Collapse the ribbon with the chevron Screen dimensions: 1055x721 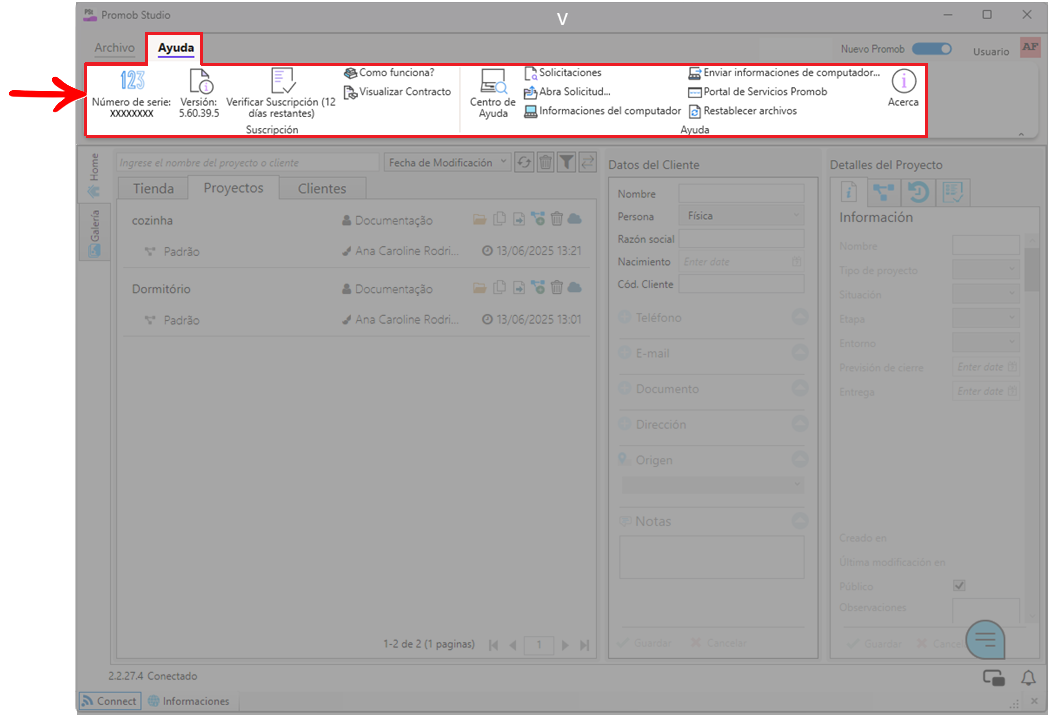(1021, 134)
